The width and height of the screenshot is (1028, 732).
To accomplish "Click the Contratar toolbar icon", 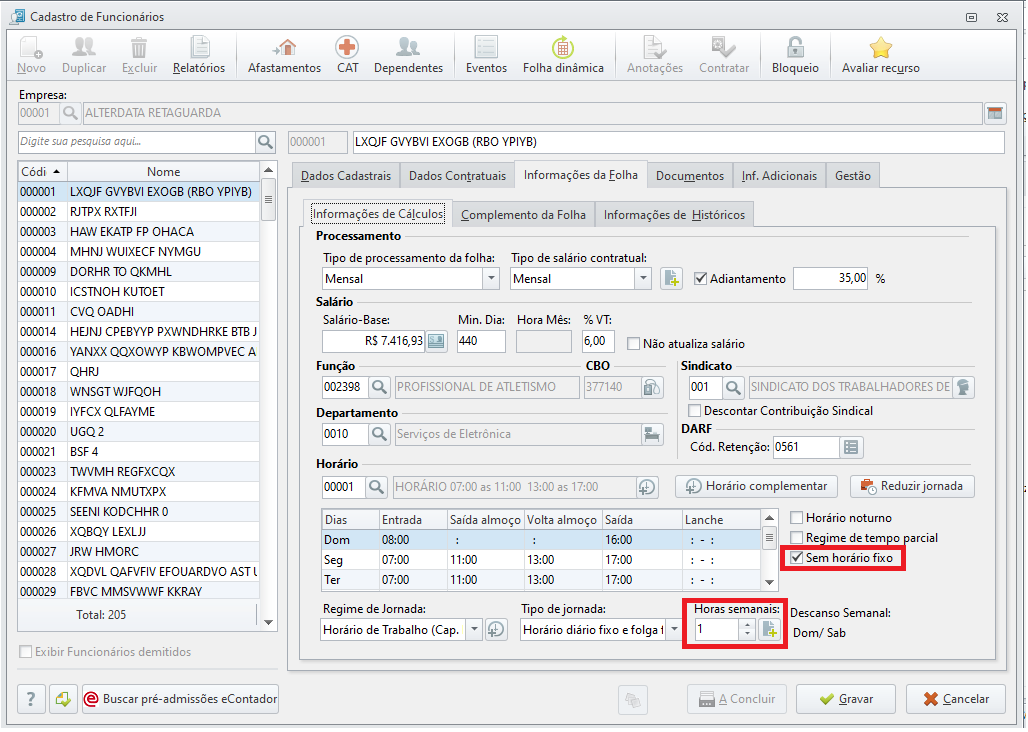I will (x=724, y=47).
